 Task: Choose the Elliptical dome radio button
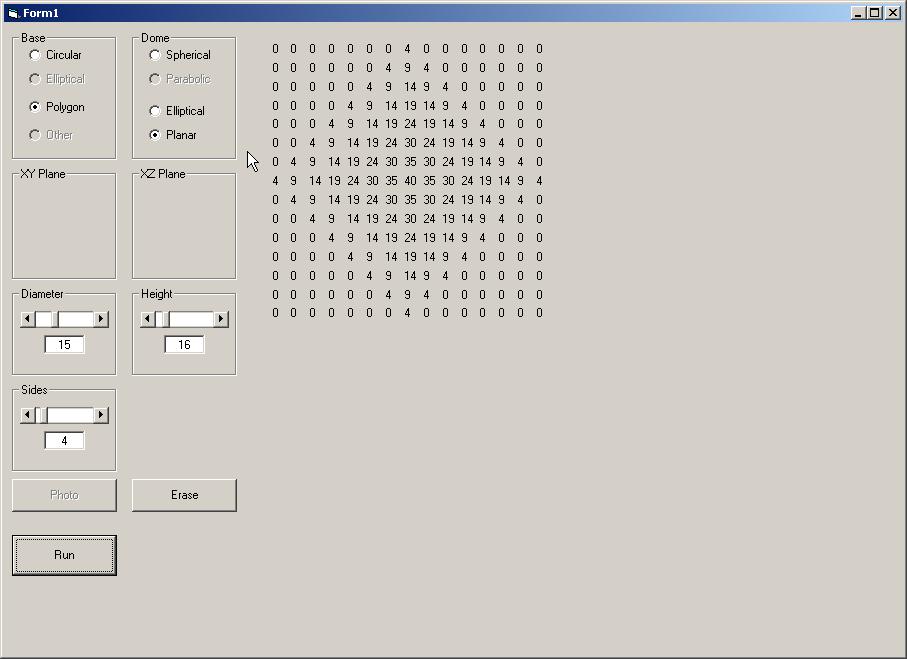(177, 111)
